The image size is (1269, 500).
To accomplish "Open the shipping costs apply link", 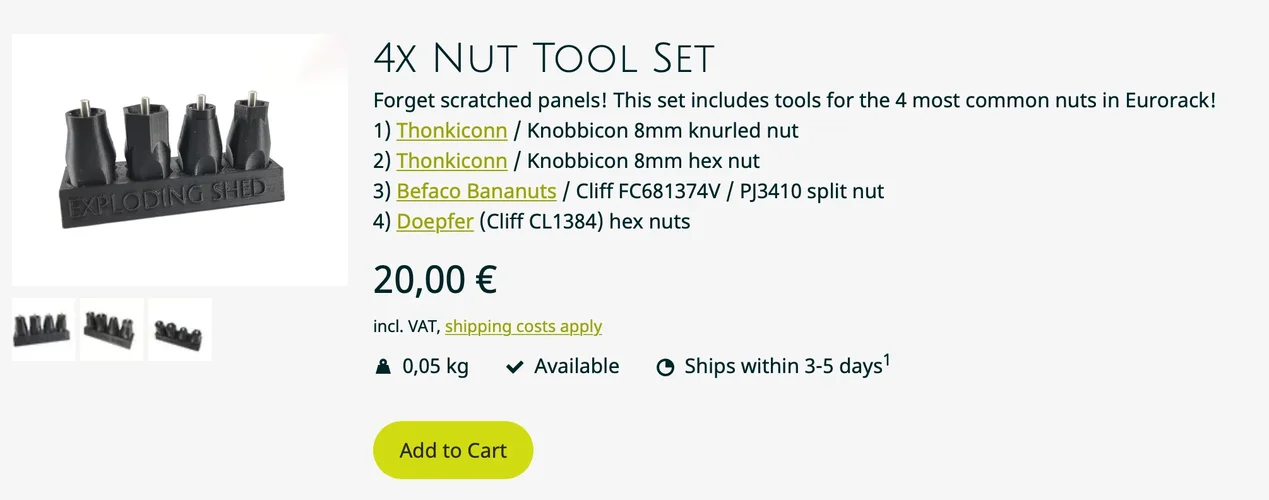I will (523, 326).
